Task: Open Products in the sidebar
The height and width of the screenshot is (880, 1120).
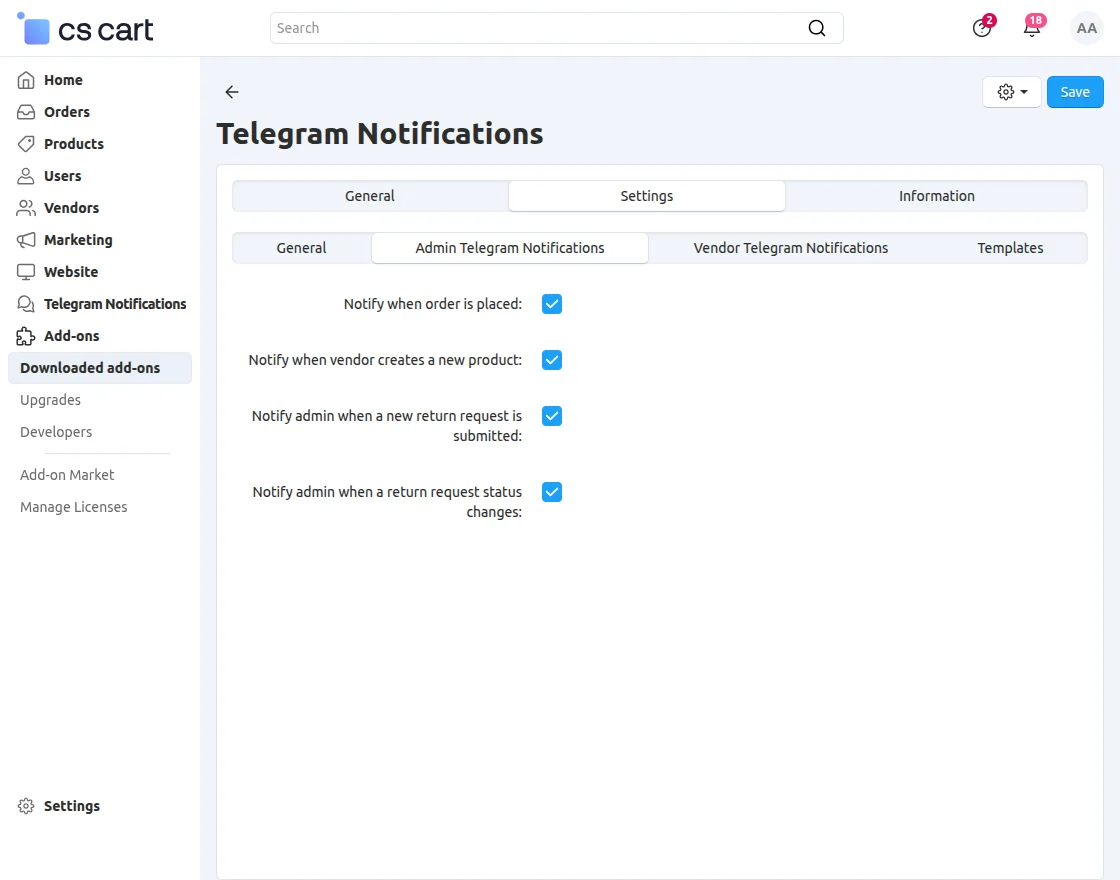Action: pyautogui.click(x=74, y=144)
